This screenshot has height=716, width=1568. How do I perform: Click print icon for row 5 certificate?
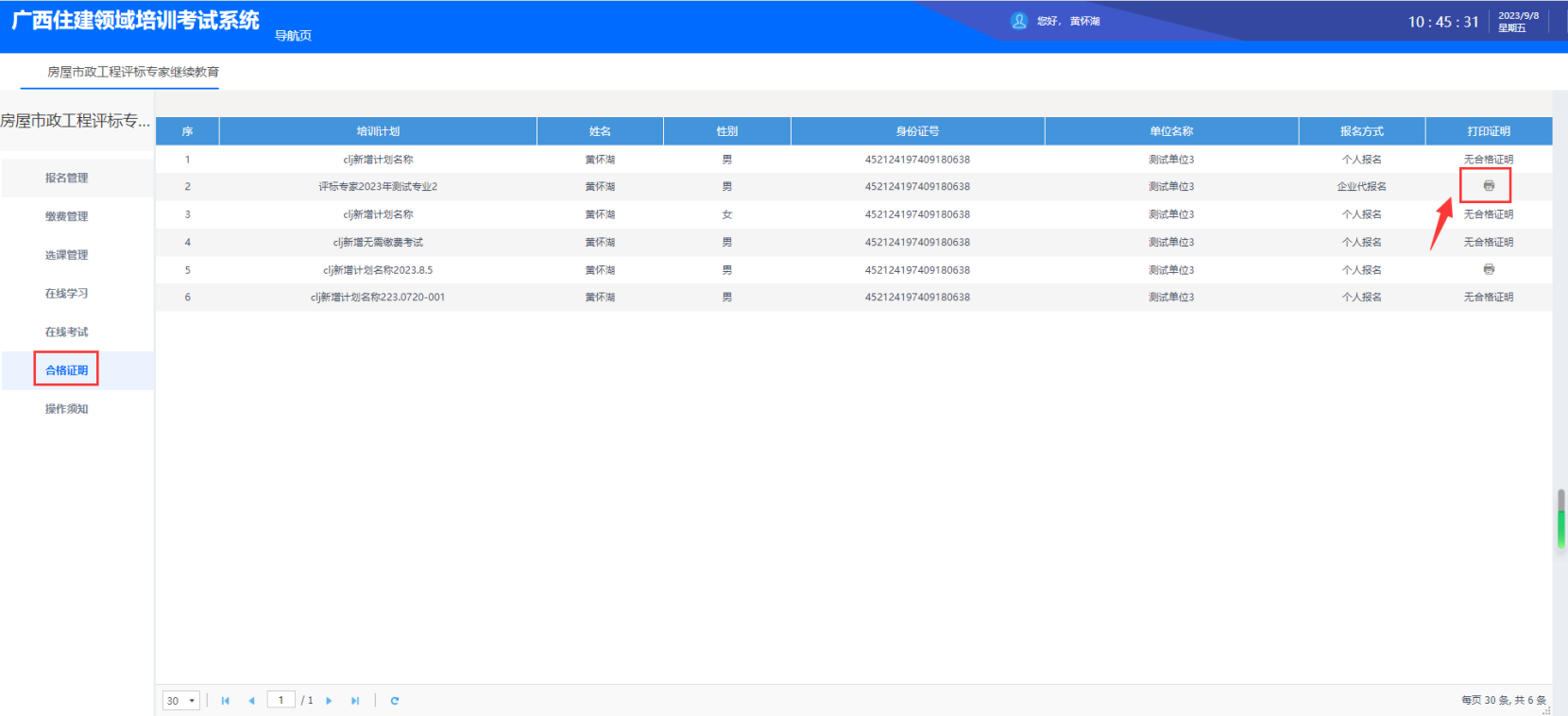coord(1488,269)
